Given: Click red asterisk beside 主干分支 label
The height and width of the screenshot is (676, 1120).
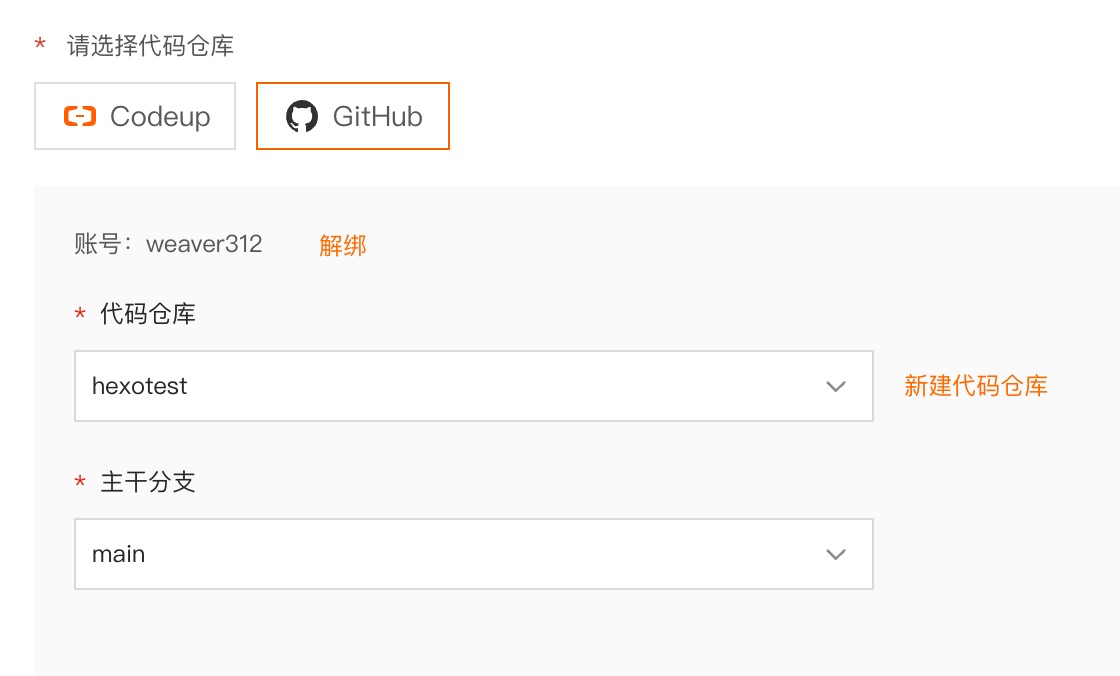Looking at the screenshot, I should (81, 483).
